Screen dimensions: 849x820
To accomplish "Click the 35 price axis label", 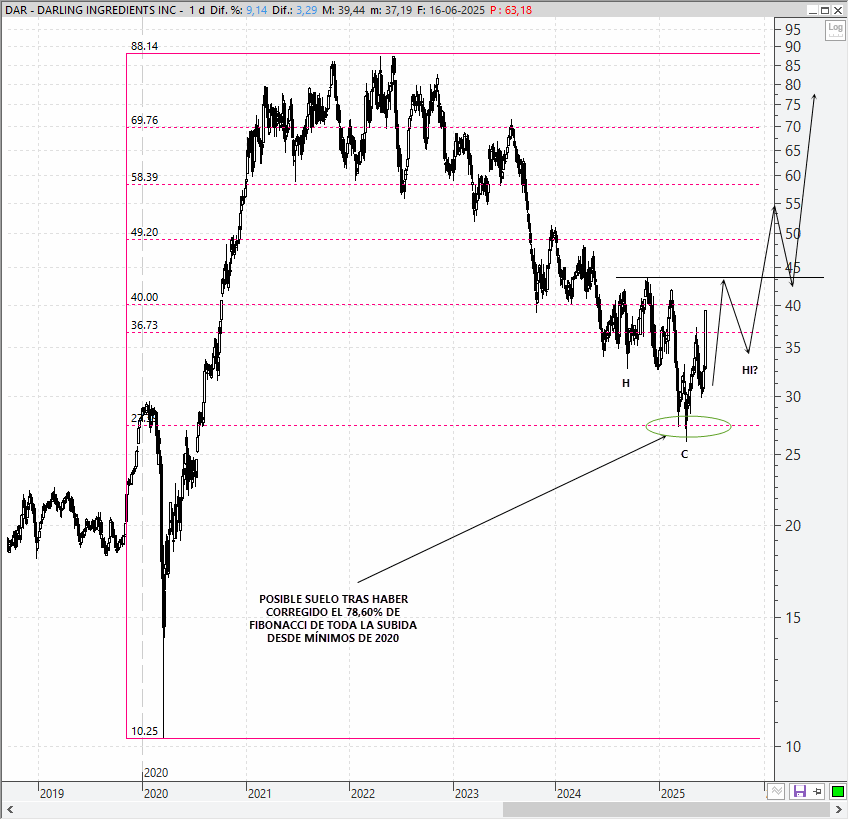I will (x=793, y=348).
